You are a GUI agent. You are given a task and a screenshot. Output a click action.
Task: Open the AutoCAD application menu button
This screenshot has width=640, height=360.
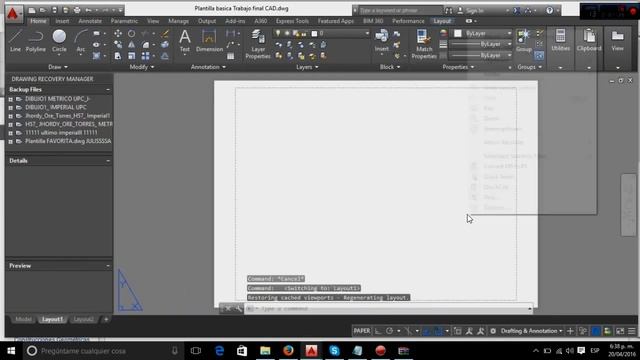pyautogui.click(x=13, y=13)
